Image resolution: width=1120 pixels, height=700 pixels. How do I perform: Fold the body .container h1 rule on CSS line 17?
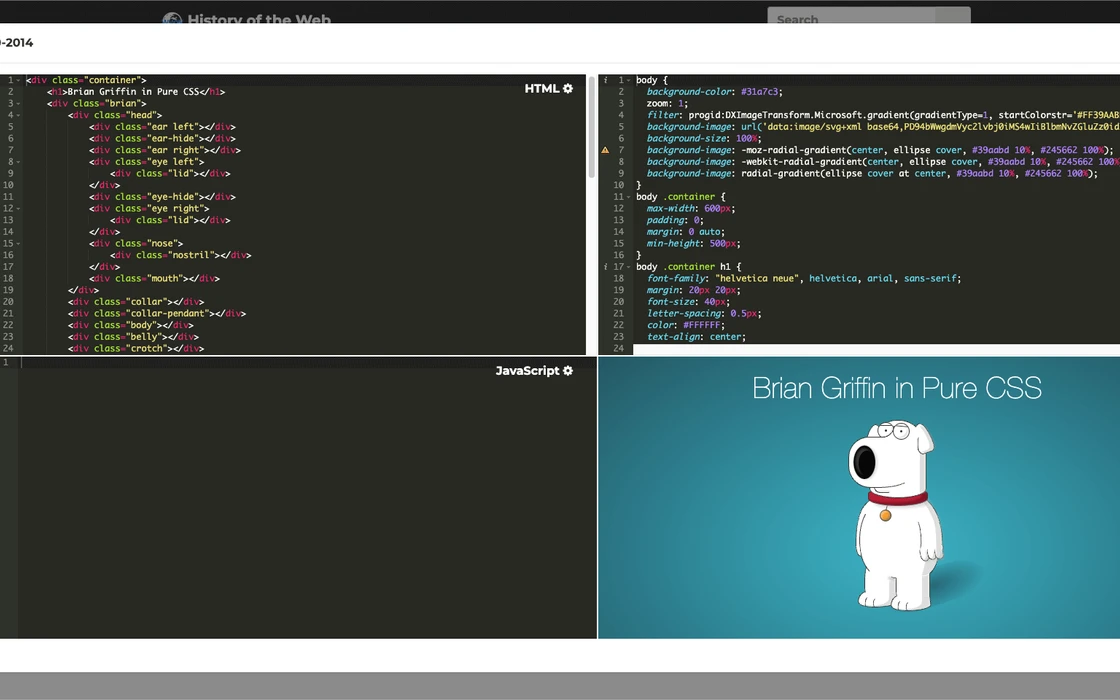(x=629, y=266)
